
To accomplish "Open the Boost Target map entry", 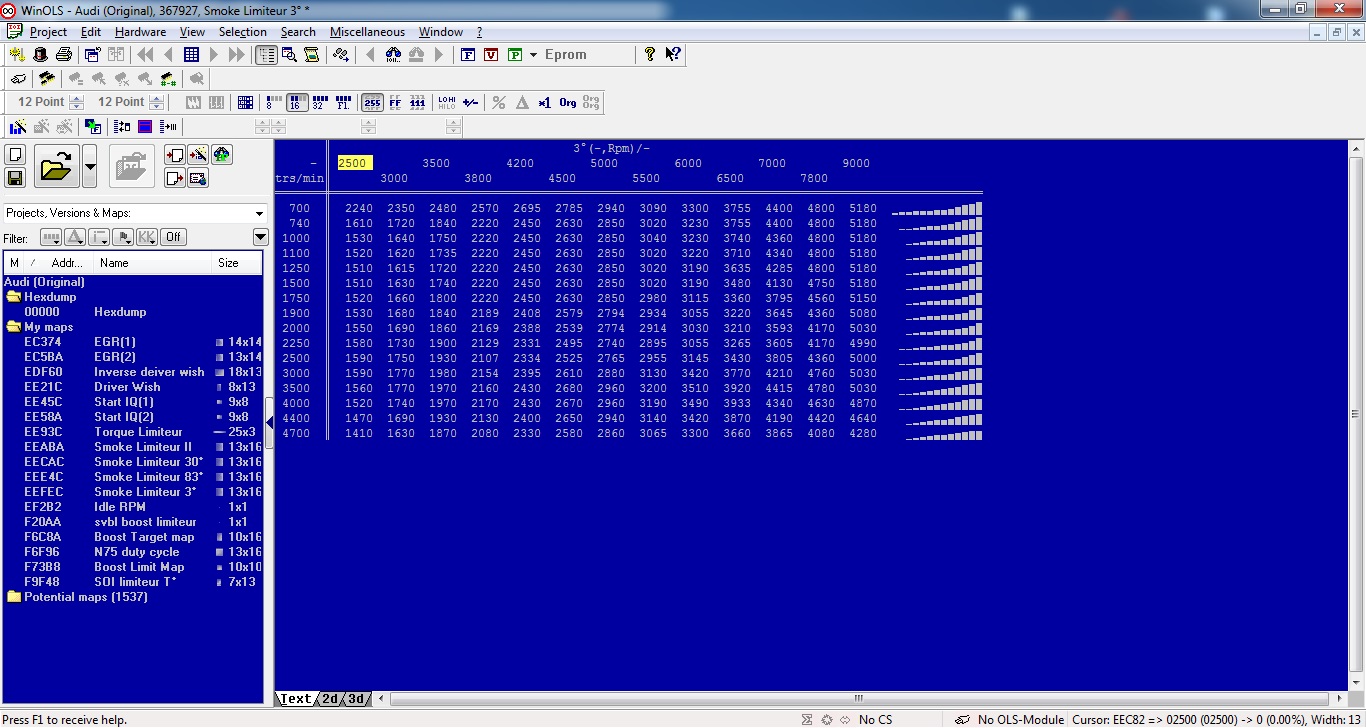I will (144, 537).
